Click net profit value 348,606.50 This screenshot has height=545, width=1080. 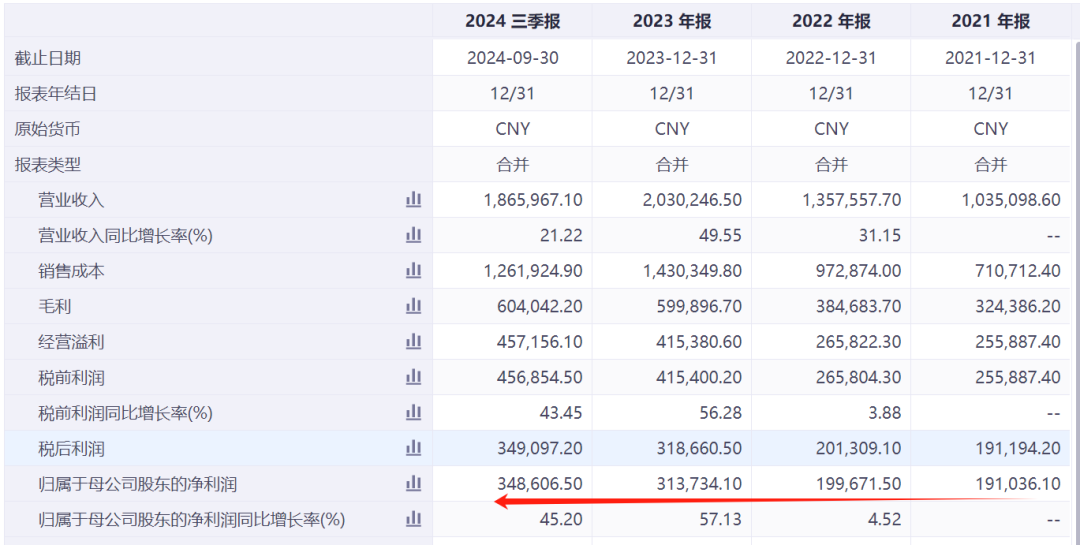pyautogui.click(x=540, y=484)
